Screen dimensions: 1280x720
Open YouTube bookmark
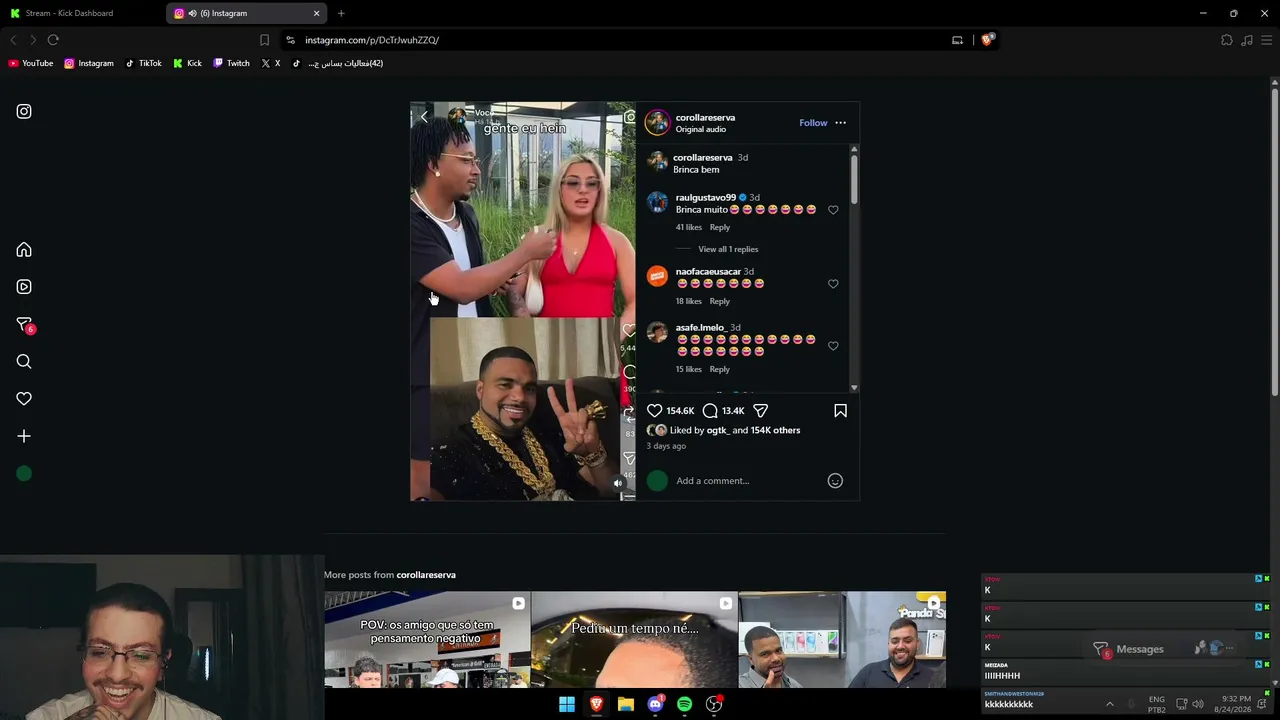[x=31, y=63]
